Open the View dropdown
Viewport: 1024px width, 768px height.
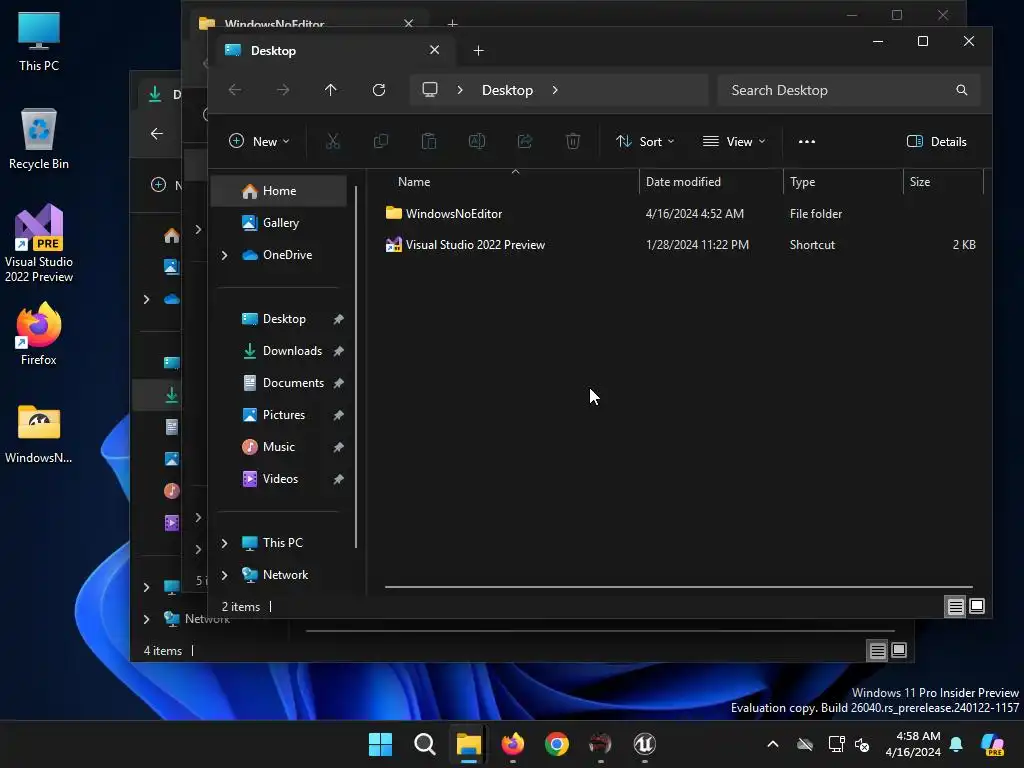pyautogui.click(x=734, y=141)
